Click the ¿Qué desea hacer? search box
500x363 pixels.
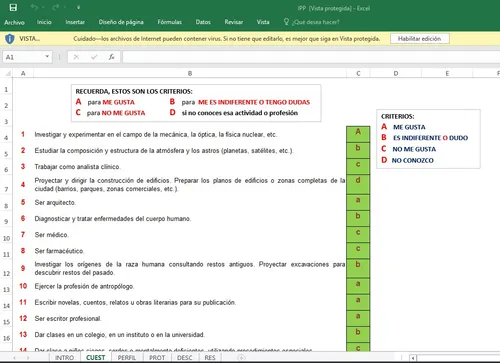coord(316,22)
